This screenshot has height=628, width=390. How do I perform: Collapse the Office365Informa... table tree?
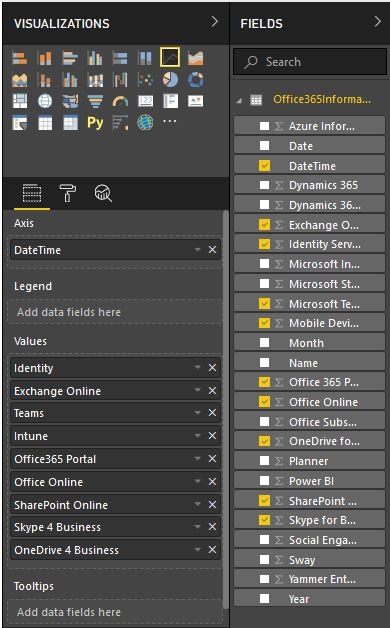click(239, 101)
